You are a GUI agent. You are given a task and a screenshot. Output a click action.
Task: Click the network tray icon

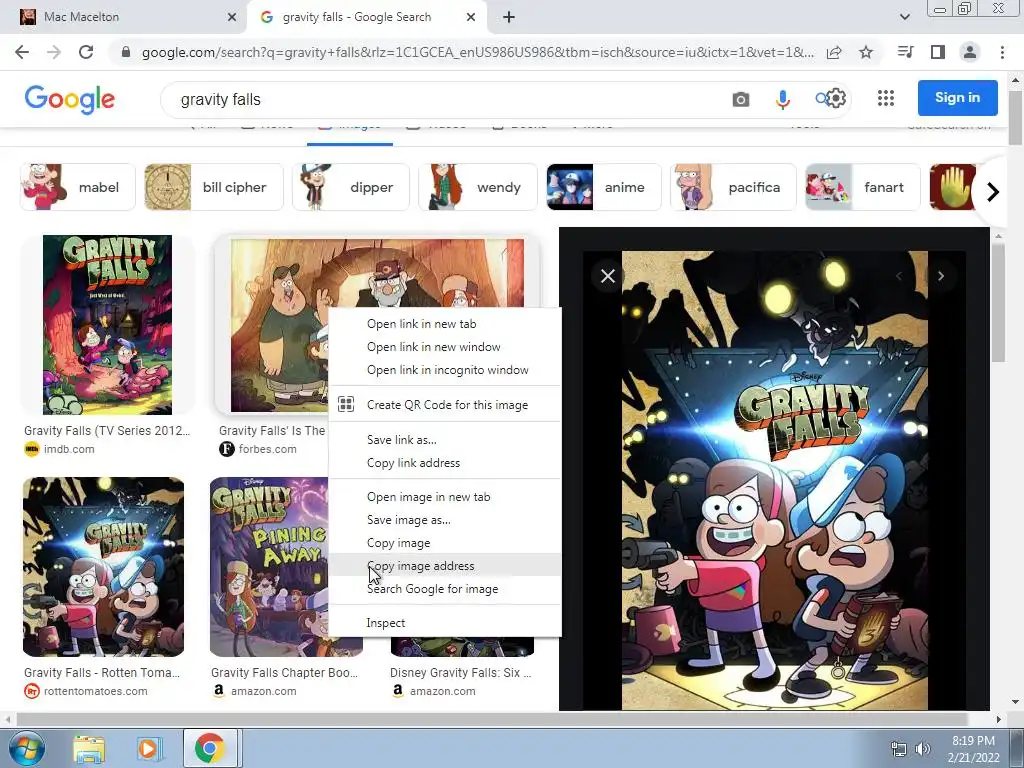coord(899,749)
